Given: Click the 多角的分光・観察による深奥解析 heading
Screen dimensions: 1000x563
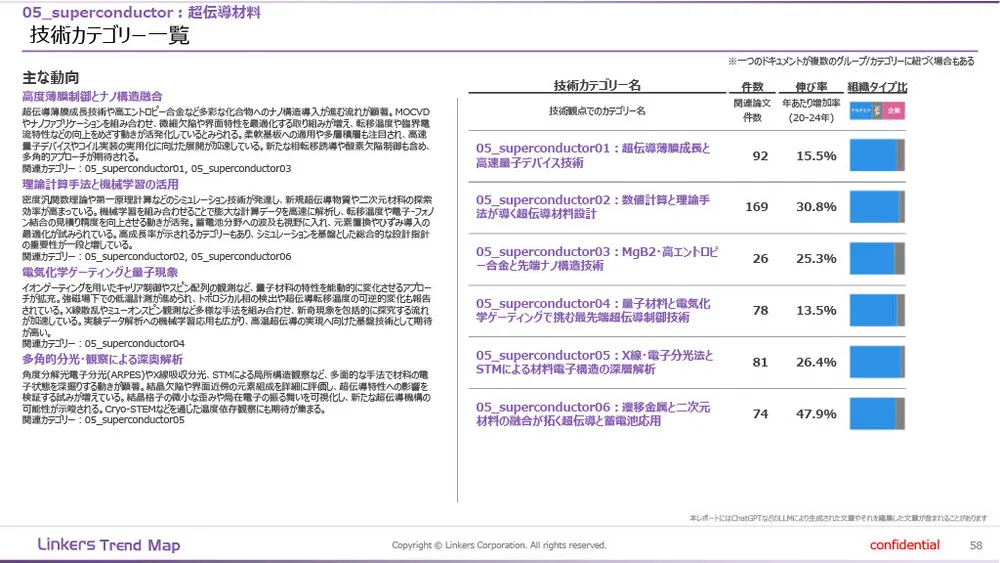Looking at the screenshot, I should (x=103, y=360).
